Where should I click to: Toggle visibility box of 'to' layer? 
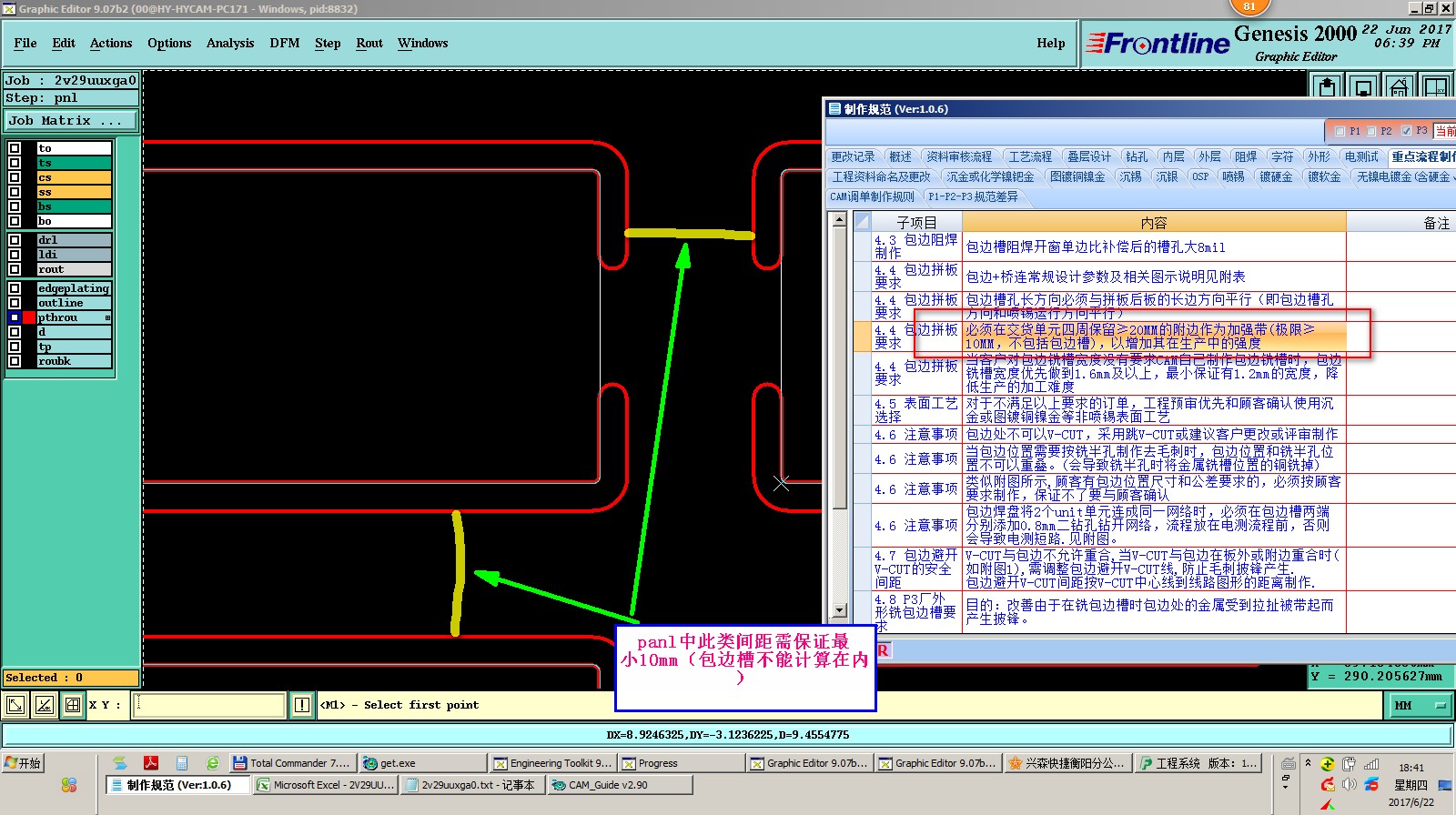pos(15,148)
